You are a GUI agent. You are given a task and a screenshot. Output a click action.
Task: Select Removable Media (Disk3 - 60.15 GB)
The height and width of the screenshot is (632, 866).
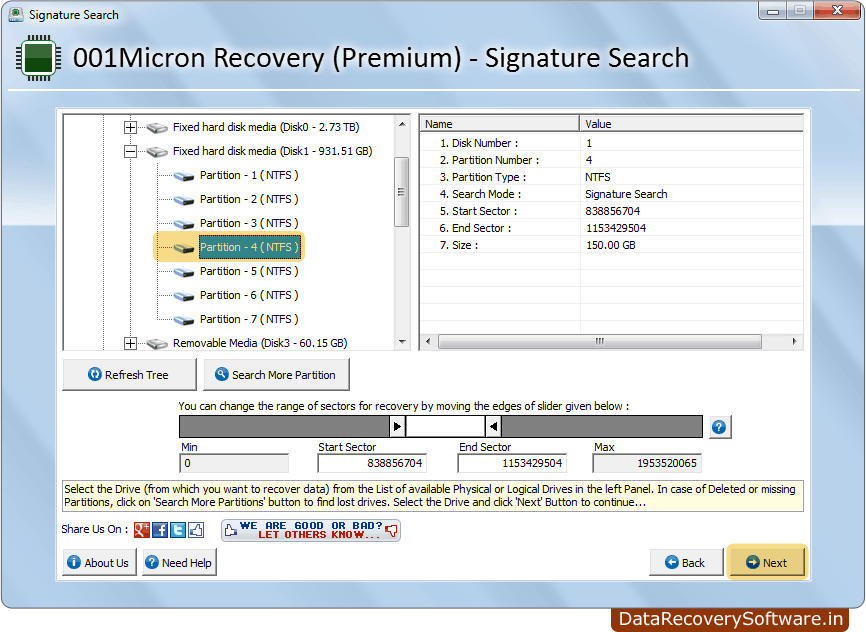(260, 343)
